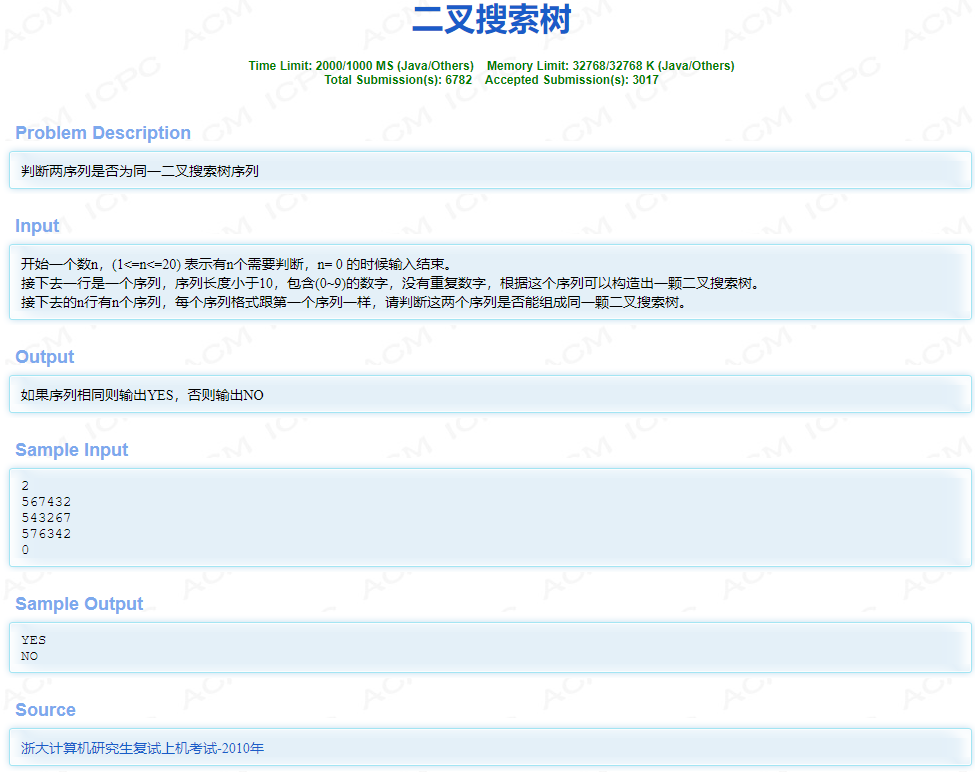Click the Time Limit 2000/1000 MS text
The image size is (975, 772).
coord(361,66)
